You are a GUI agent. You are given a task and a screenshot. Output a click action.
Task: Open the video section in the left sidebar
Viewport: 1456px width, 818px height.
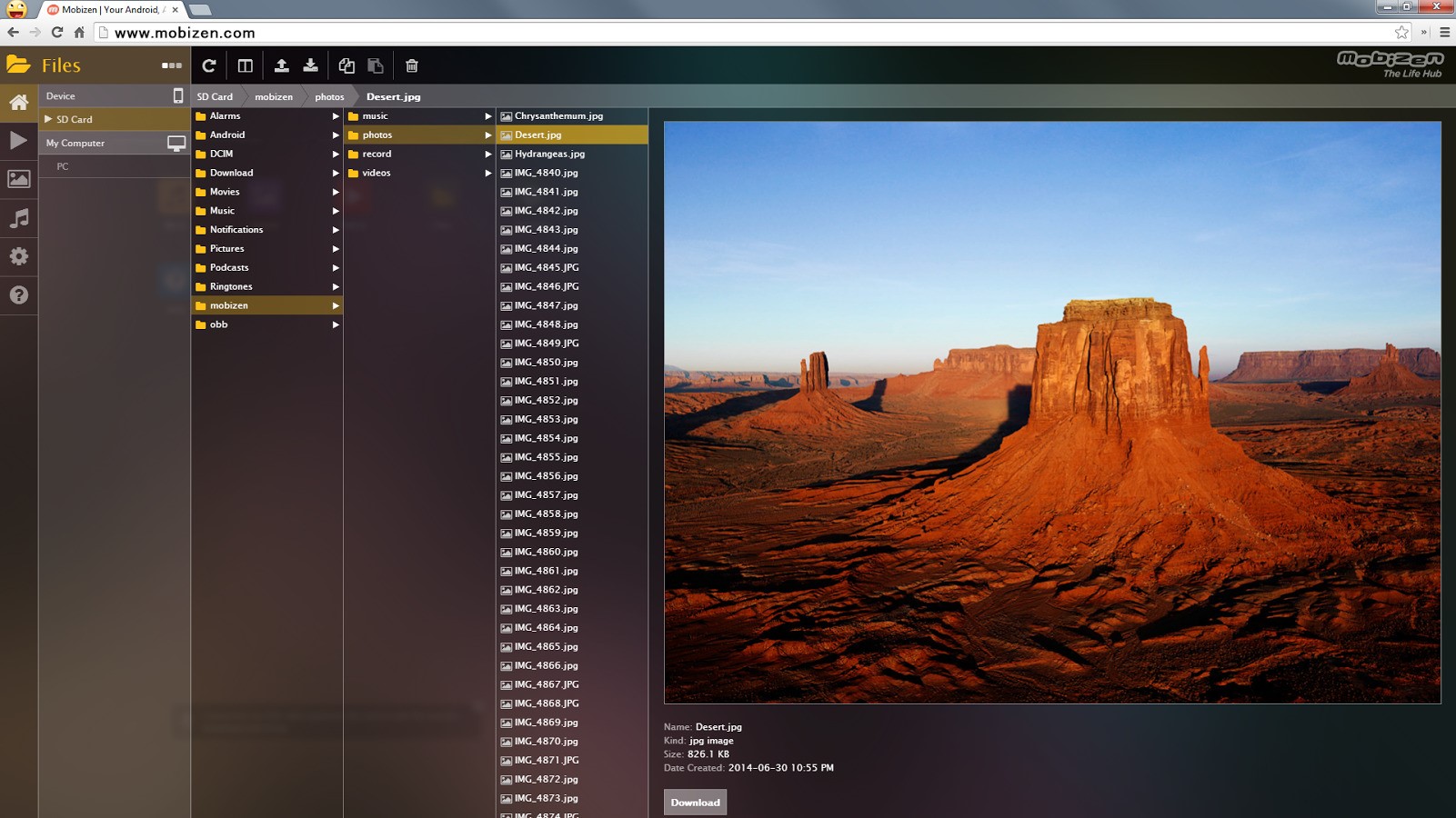[18, 140]
